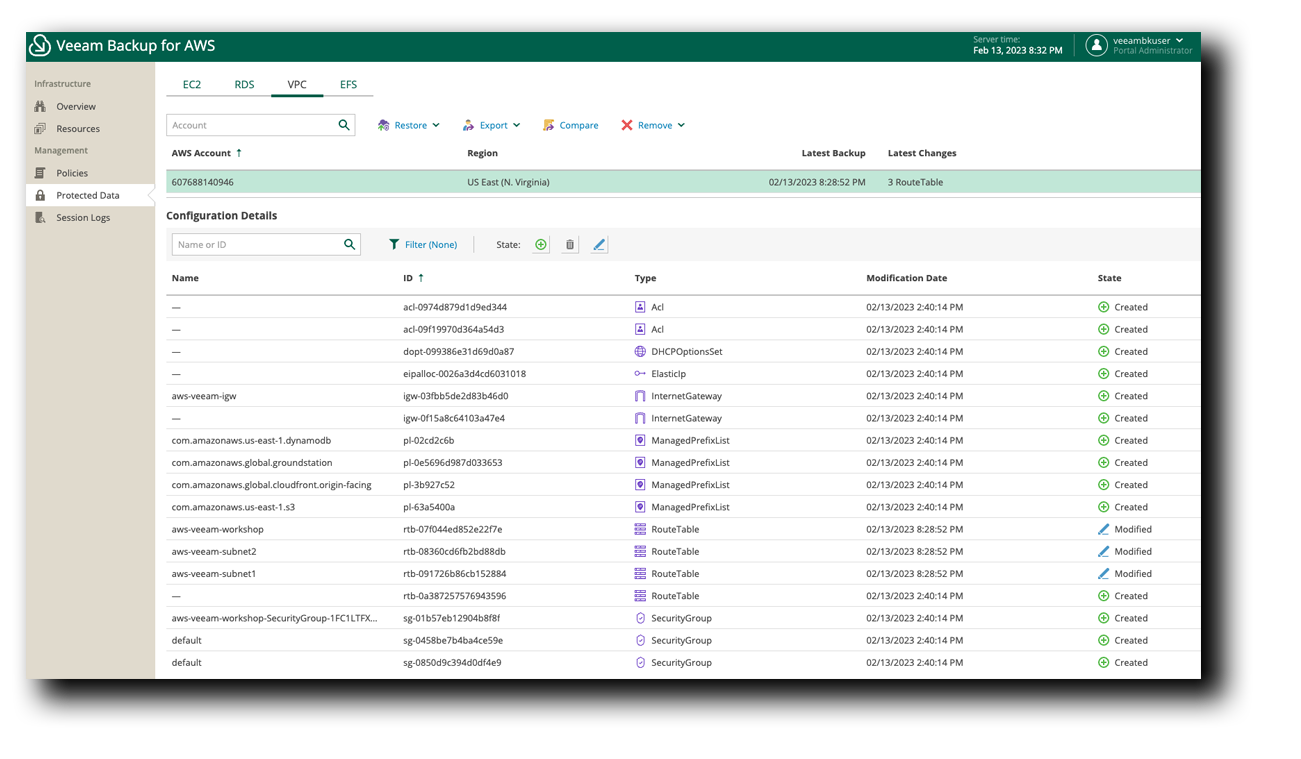Click the Acl icon in acl-09f19970d364a54d3 row
The width and height of the screenshot is (1301, 759).
pos(640,329)
